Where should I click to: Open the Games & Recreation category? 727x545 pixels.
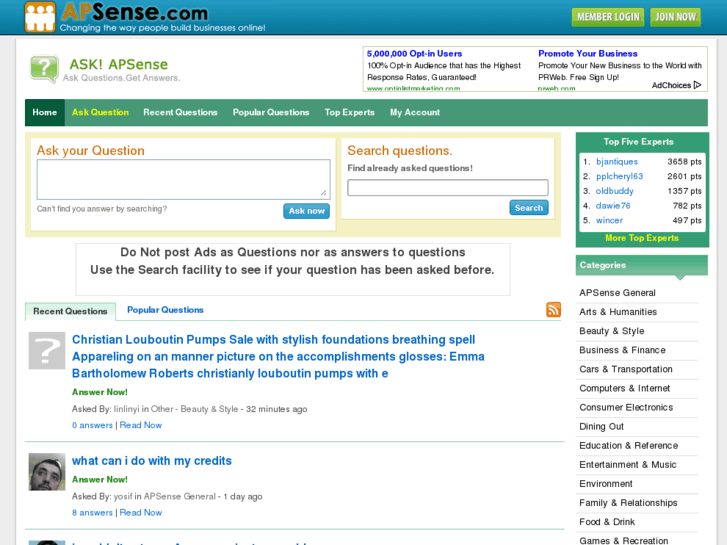click(x=624, y=540)
